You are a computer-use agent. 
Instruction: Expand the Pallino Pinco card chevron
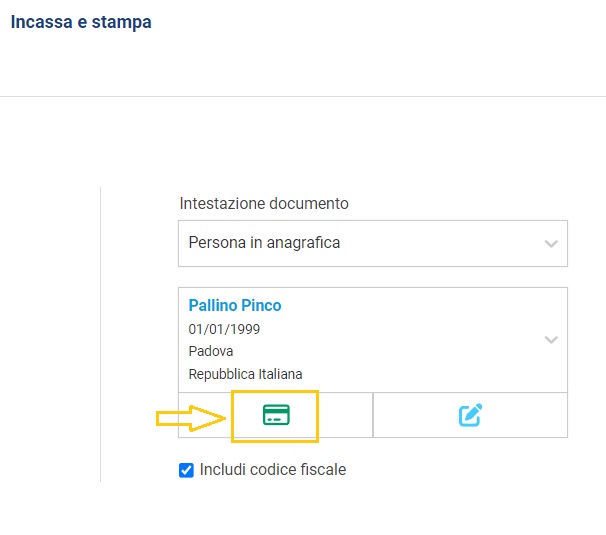tap(550, 340)
